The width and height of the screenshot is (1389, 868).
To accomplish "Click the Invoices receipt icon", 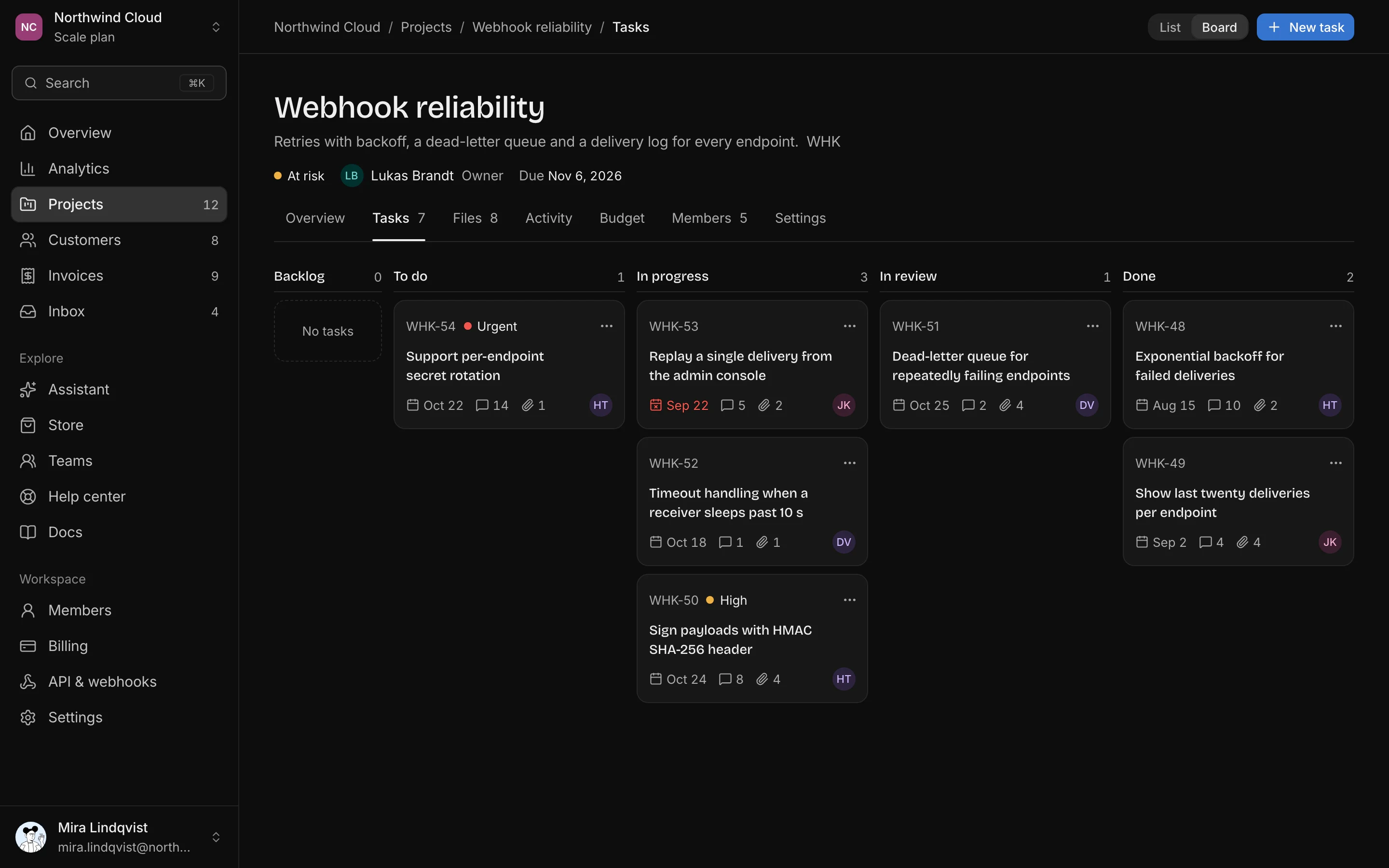I will point(27,275).
